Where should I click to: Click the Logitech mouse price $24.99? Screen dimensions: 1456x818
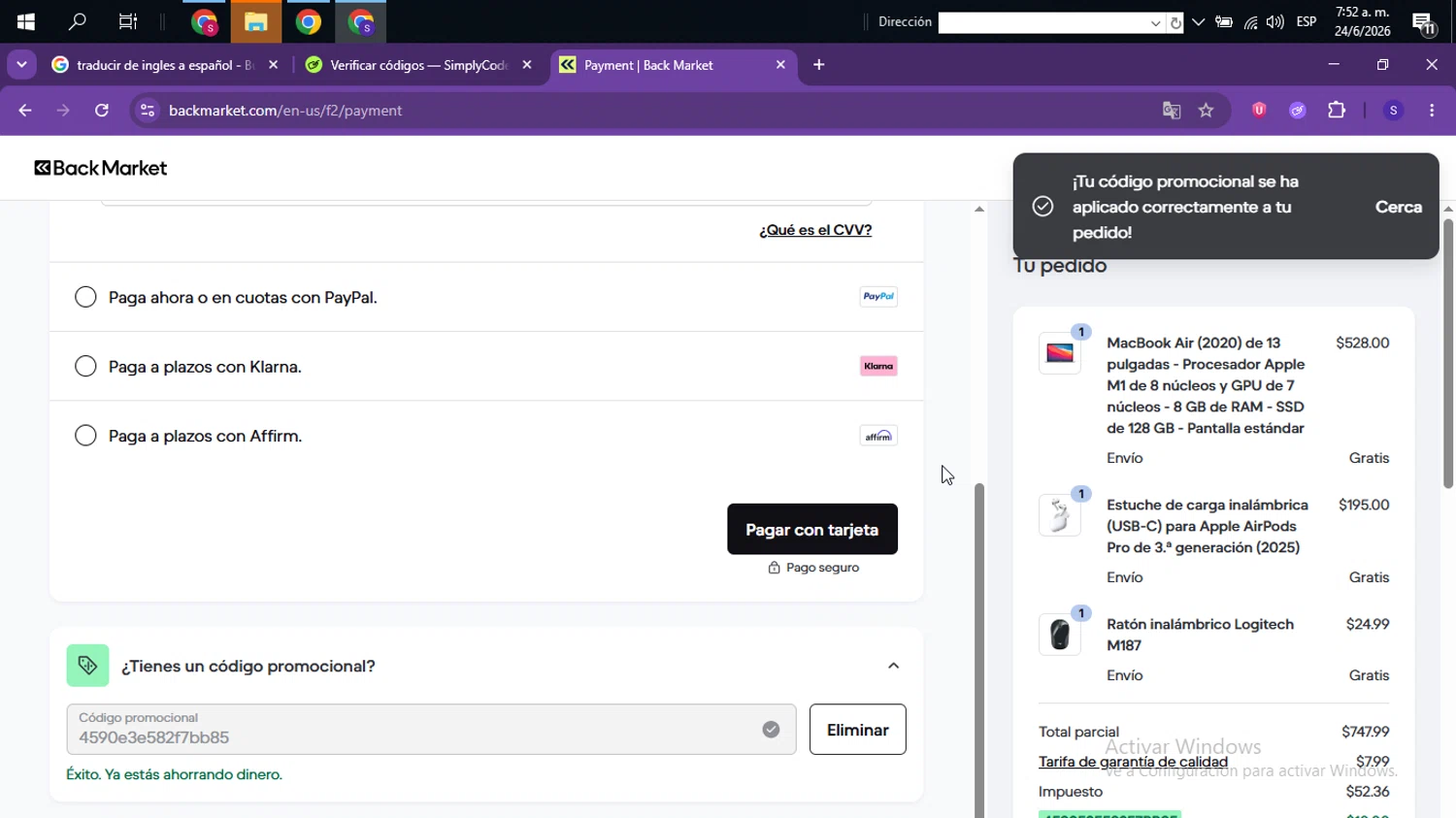(x=1368, y=624)
